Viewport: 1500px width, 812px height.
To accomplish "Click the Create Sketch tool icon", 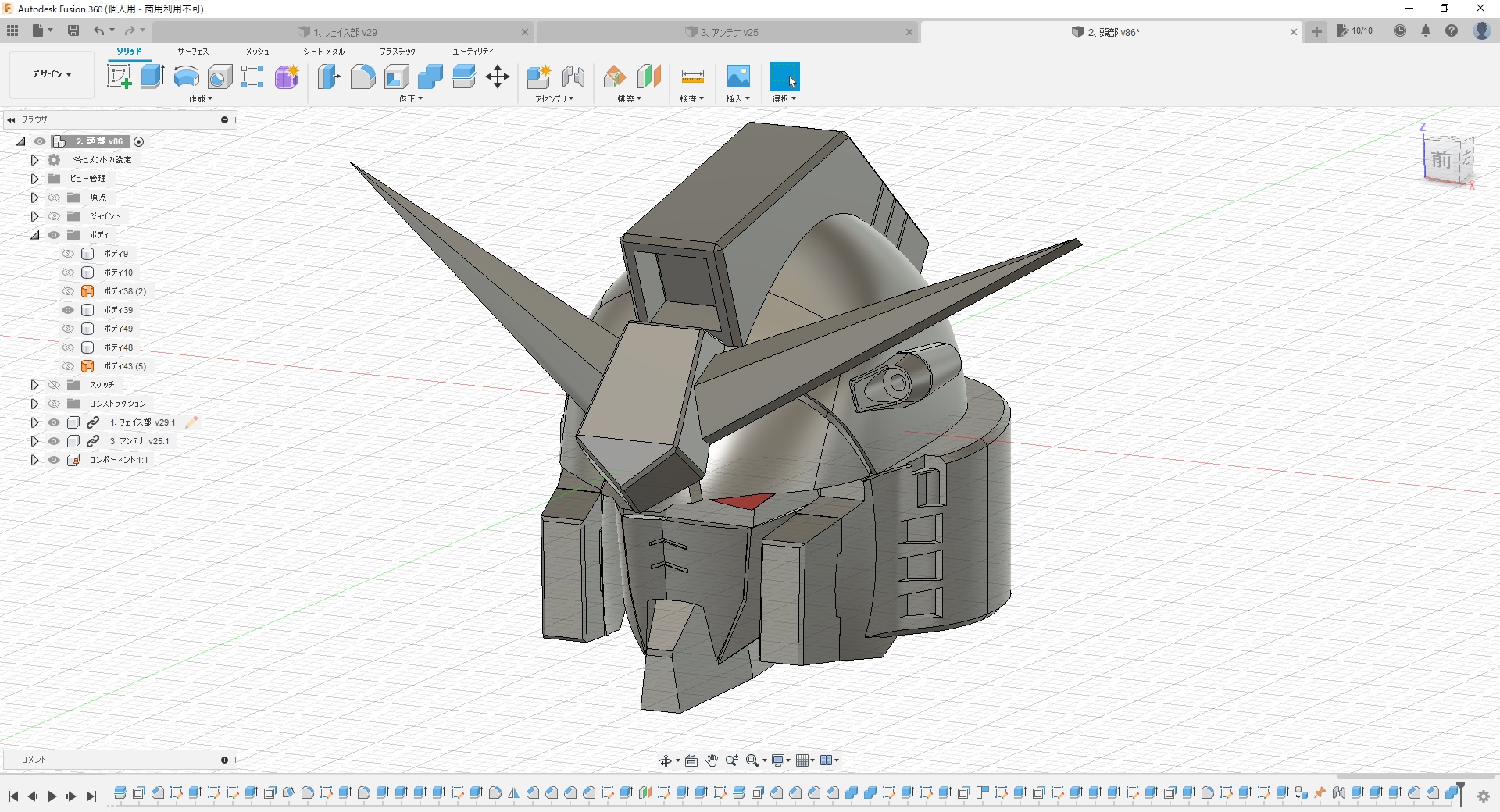I will click(119, 77).
